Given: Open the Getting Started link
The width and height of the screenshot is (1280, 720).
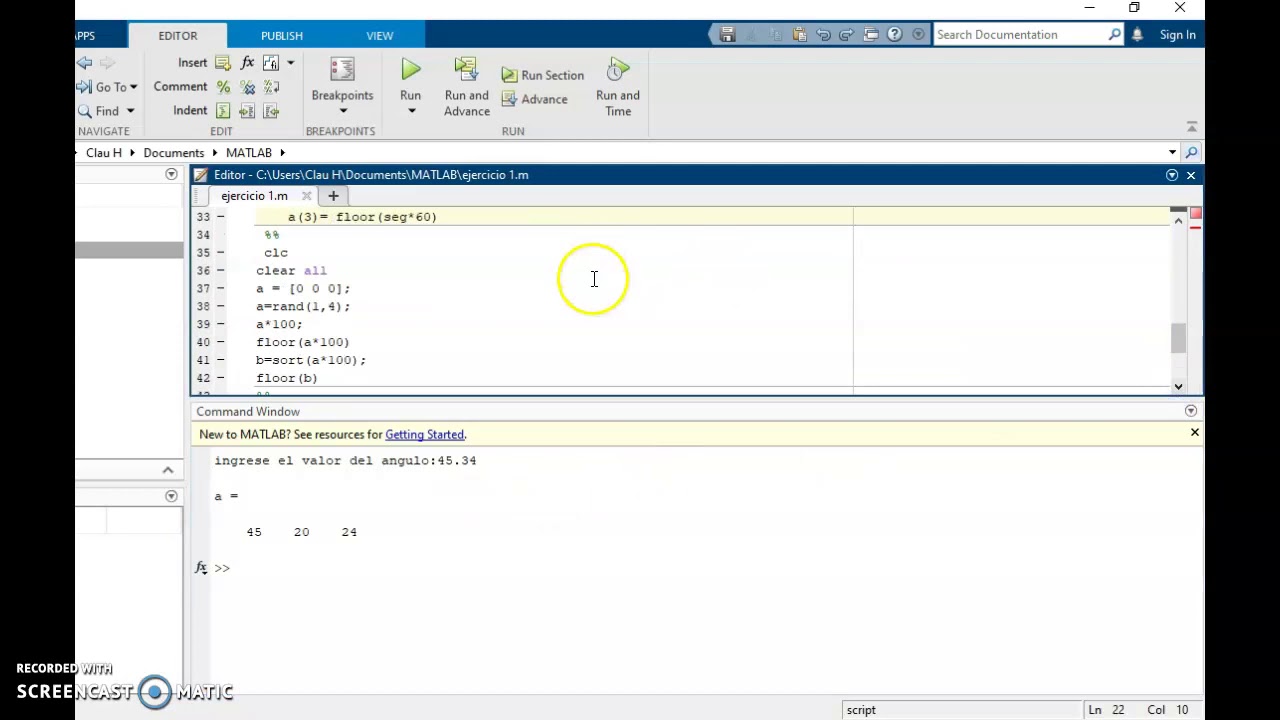Looking at the screenshot, I should (x=424, y=435).
